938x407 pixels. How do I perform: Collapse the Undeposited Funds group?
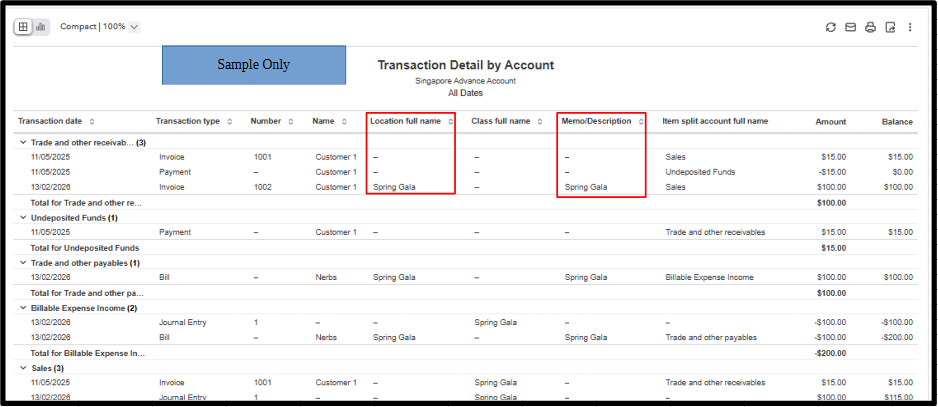coord(23,218)
